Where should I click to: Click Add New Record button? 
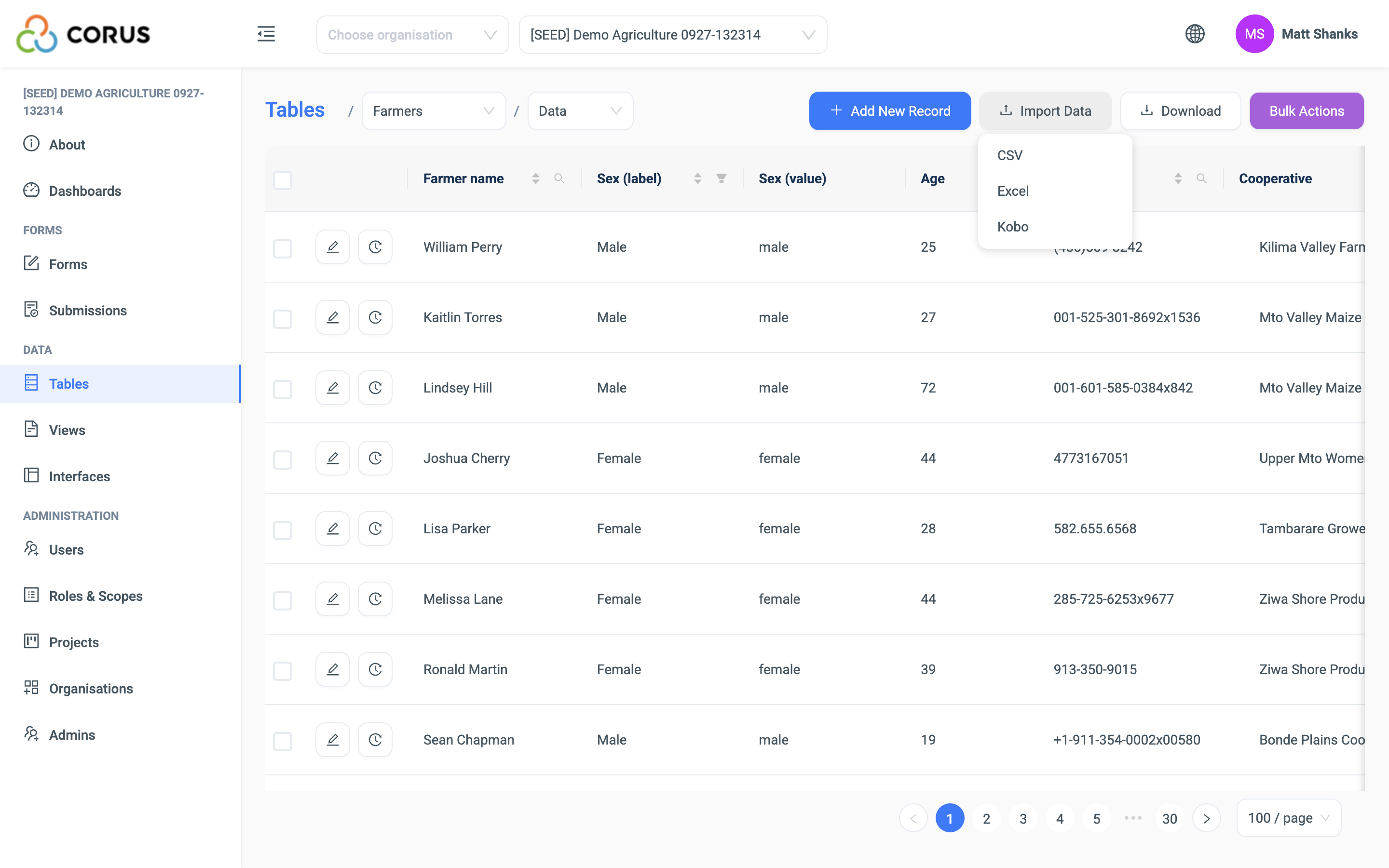890,111
